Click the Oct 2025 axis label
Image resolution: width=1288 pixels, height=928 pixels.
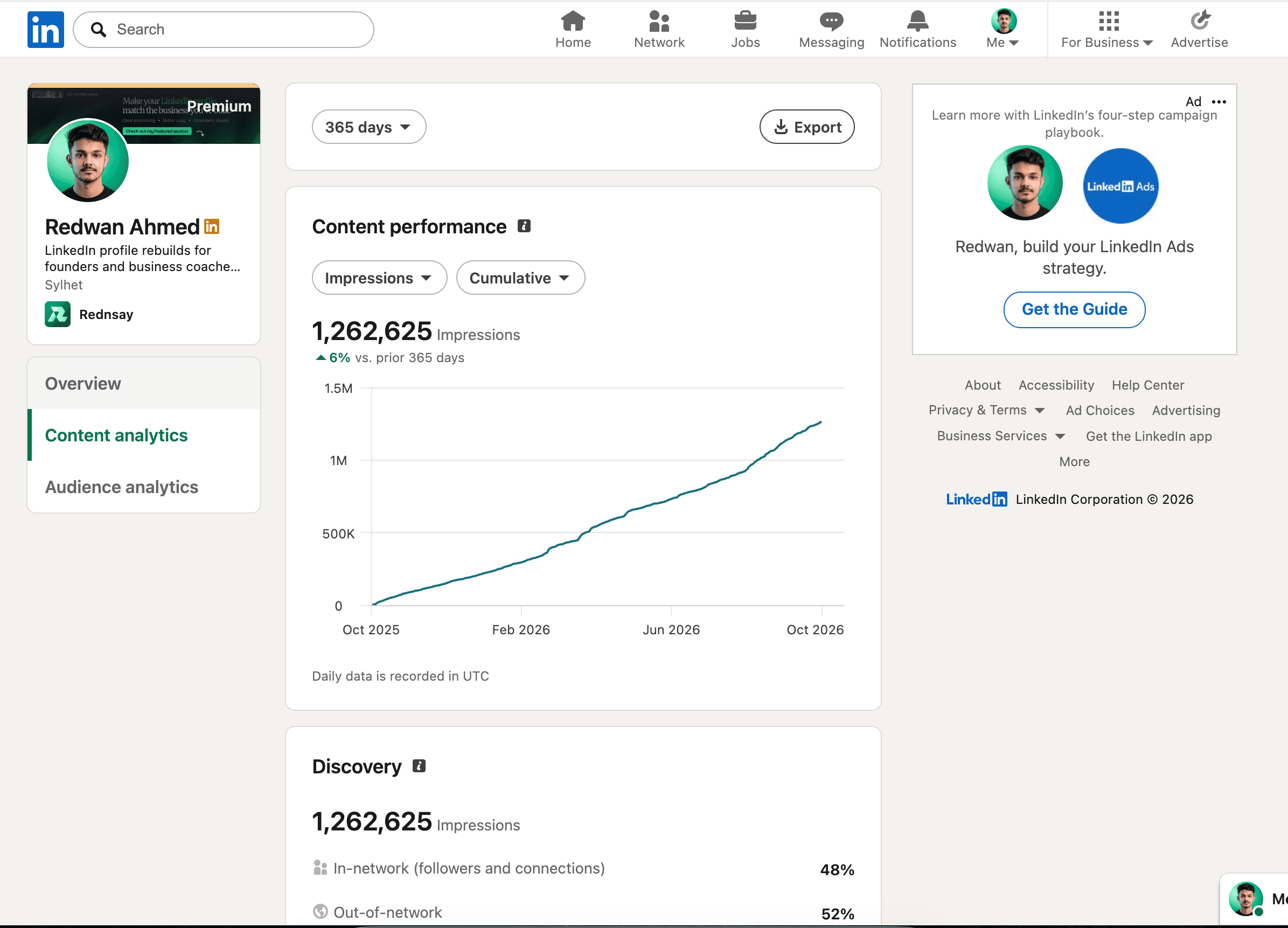tap(371, 629)
